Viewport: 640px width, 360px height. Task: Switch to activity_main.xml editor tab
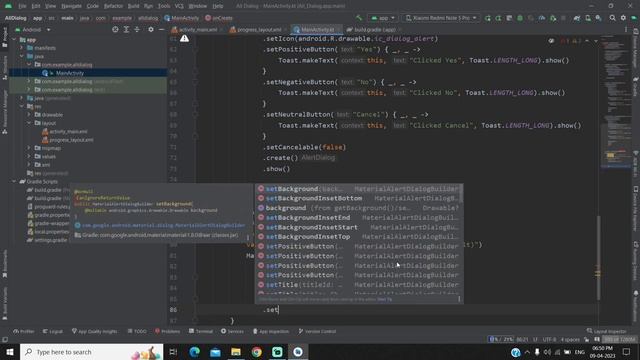tap(197, 29)
